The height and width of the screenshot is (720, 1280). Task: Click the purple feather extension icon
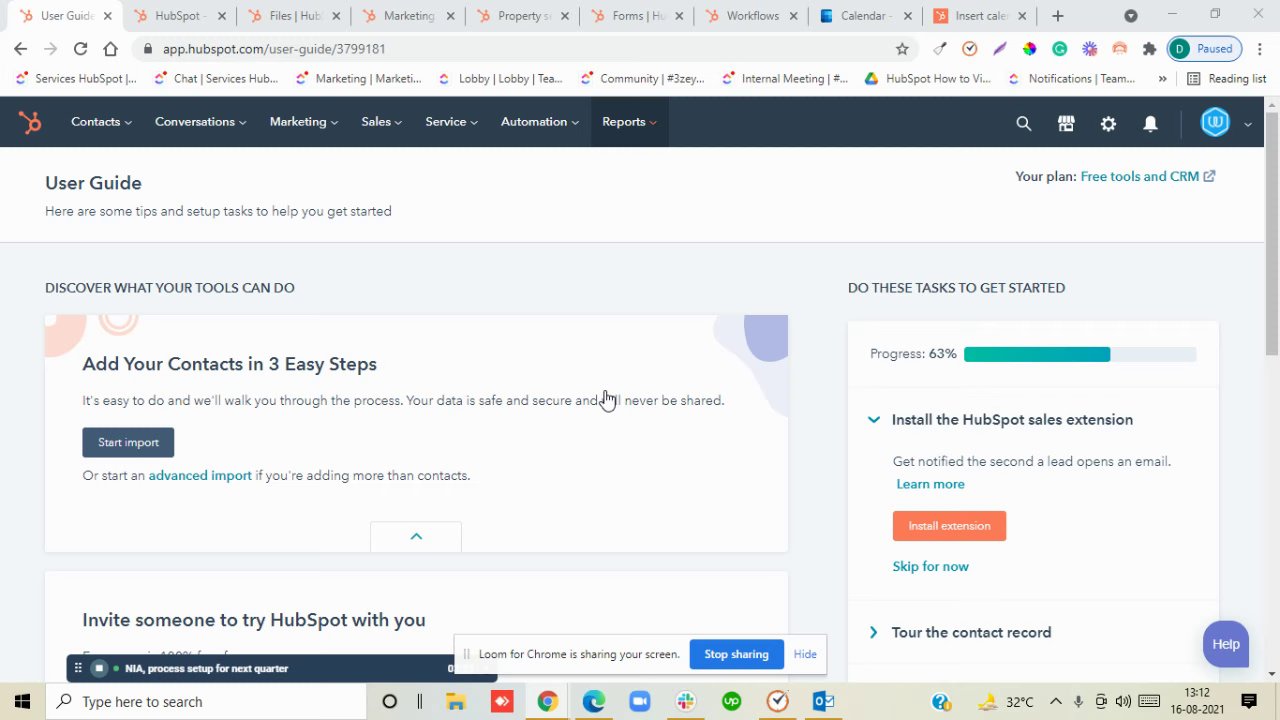point(999,48)
